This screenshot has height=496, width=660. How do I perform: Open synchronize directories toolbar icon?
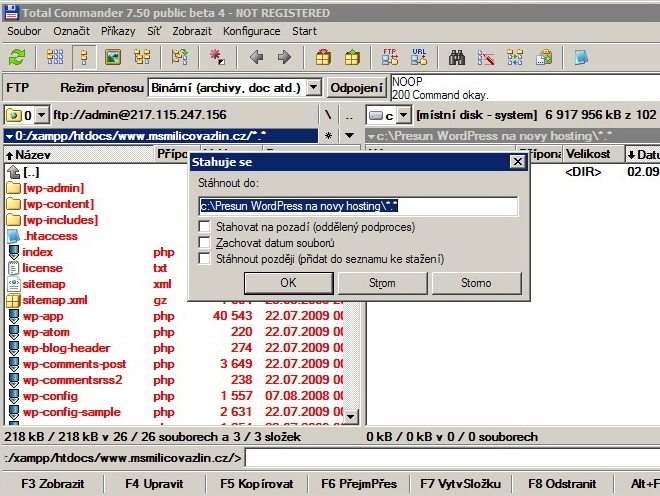pos(515,57)
